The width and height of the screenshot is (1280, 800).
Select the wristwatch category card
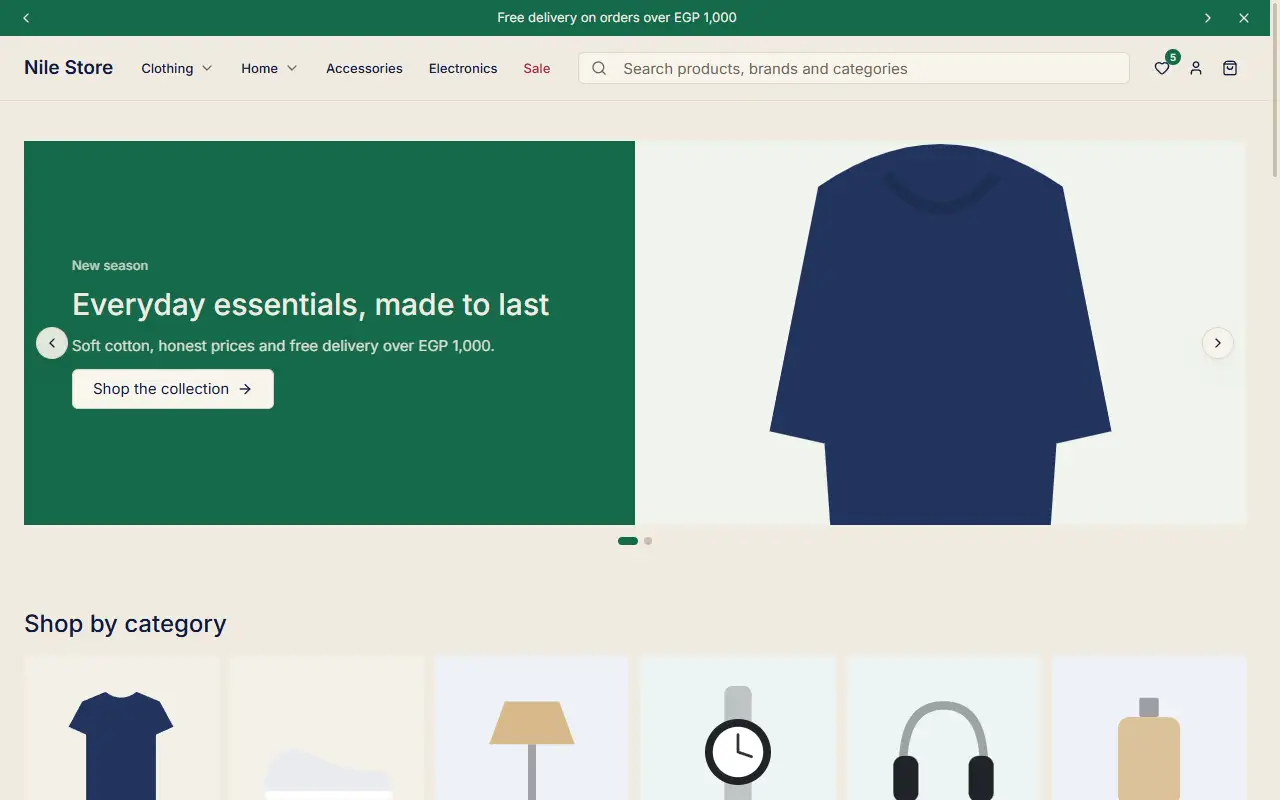(x=738, y=728)
